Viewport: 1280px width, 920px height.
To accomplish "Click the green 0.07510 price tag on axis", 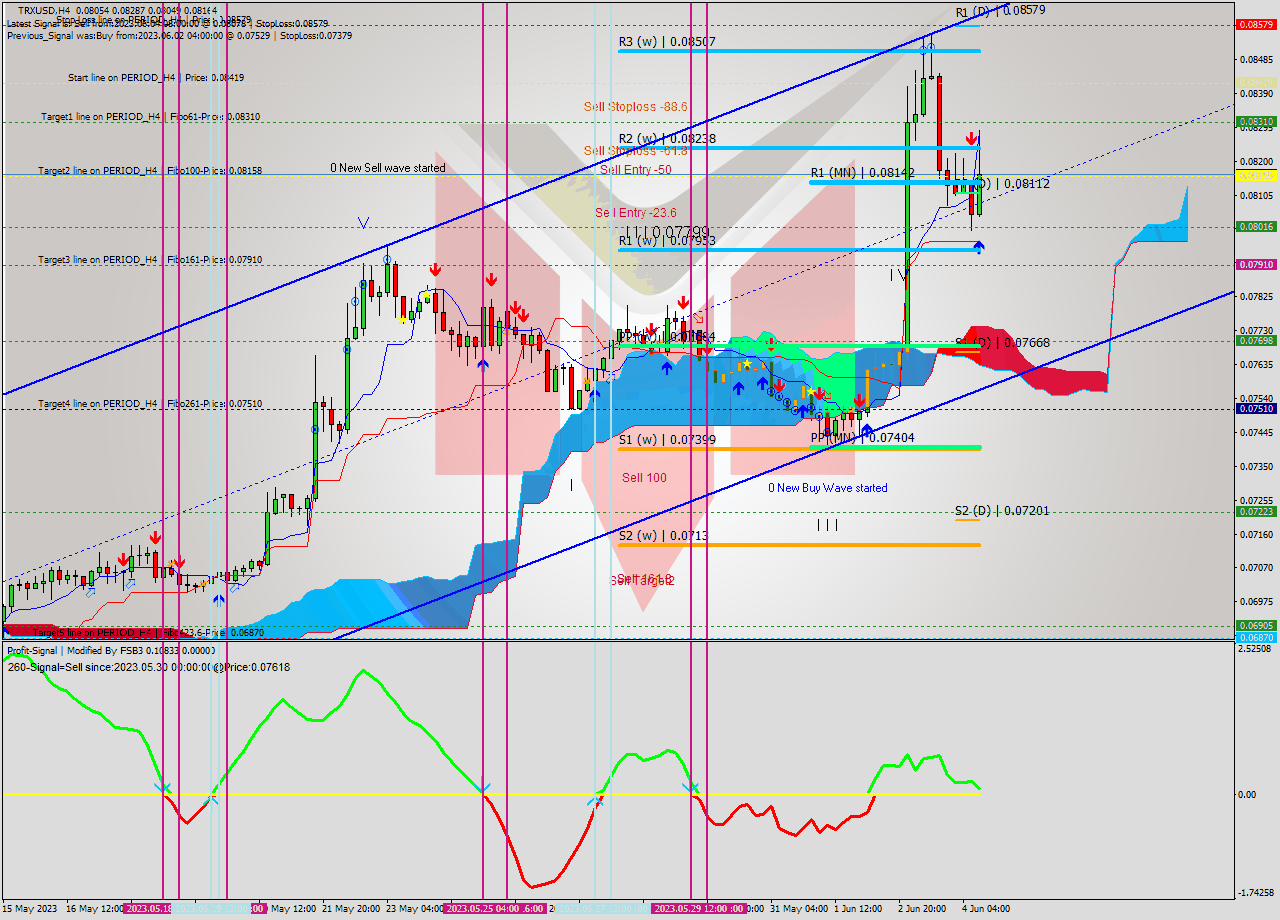I will coord(1256,409).
